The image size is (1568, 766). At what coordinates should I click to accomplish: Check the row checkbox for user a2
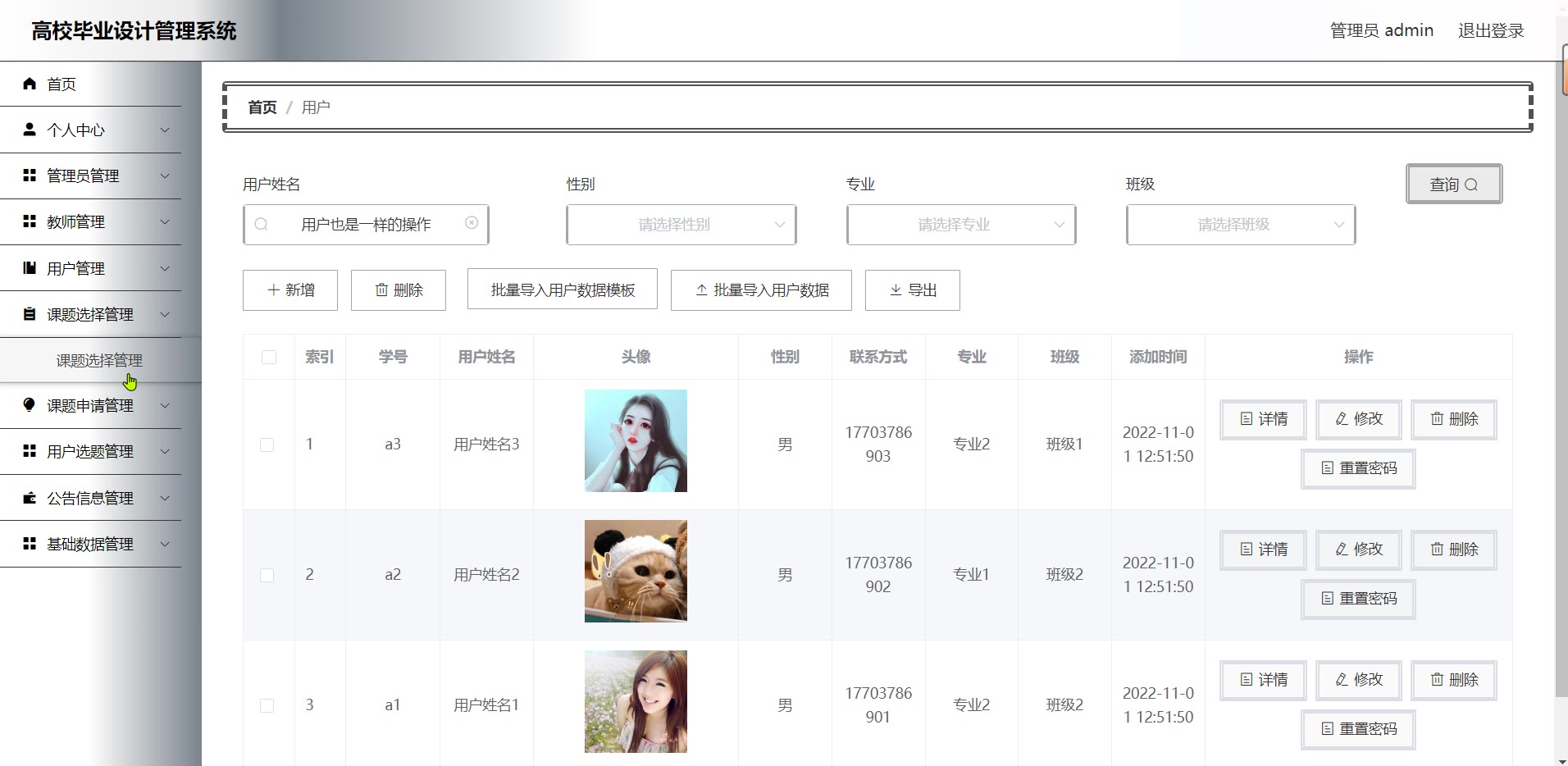pyautogui.click(x=267, y=575)
